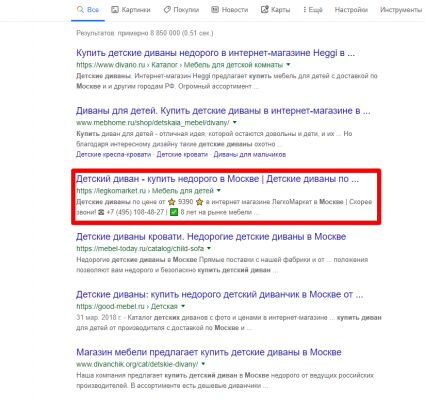Click the magnifier icon on Все tab
The width and height of the screenshot is (425, 400).
tap(80, 10)
